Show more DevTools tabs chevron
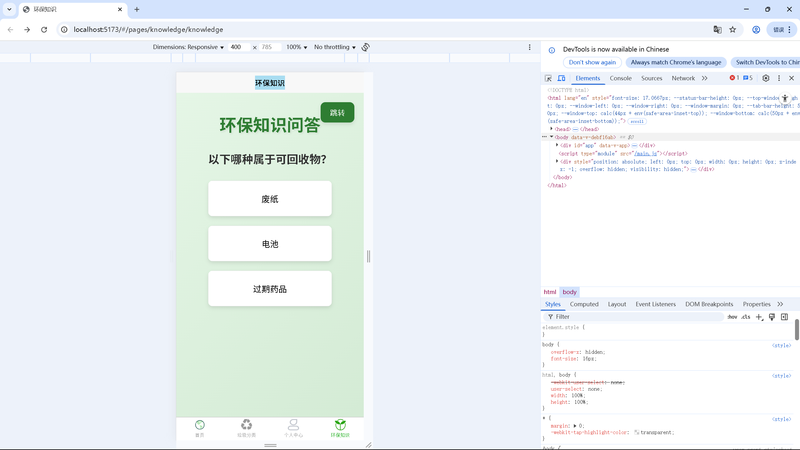 tap(705, 78)
